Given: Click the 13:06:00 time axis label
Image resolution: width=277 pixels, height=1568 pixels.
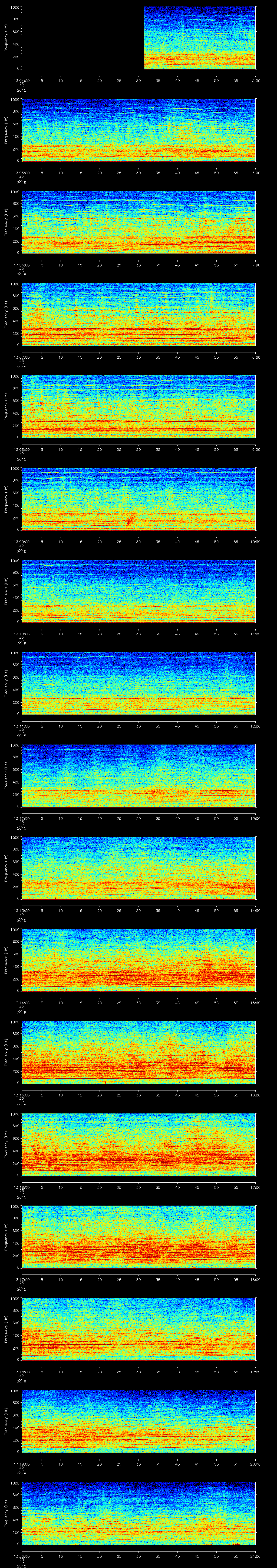Looking at the screenshot, I should pos(21,265).
